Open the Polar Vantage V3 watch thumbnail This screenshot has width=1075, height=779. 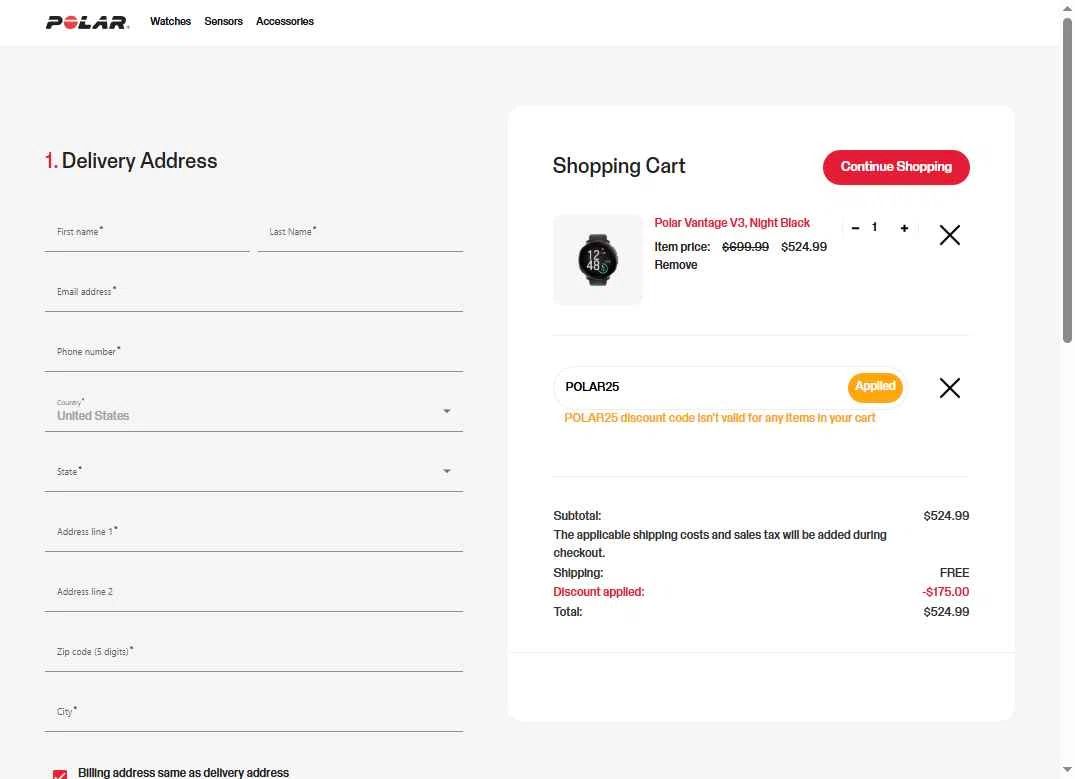tap(598, 260)
